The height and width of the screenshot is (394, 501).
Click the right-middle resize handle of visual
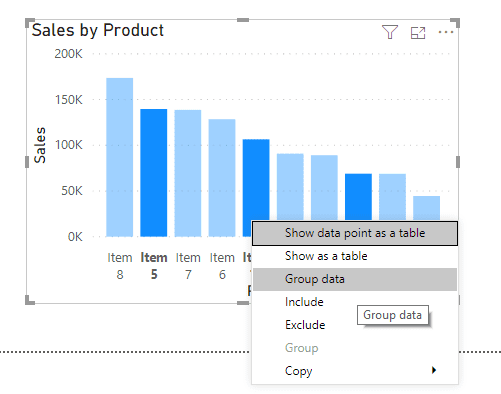click(458, 162)
